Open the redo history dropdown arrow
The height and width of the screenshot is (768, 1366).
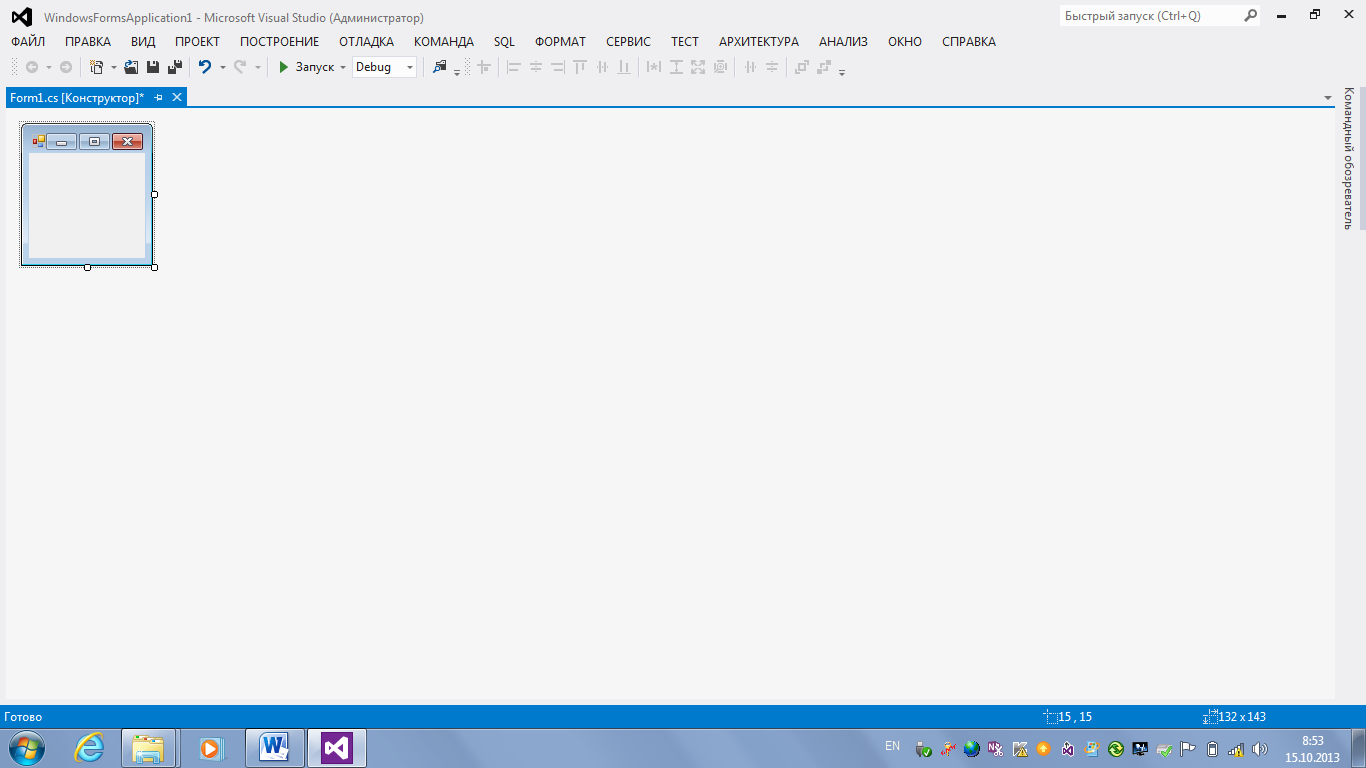(x=257, y=68)
